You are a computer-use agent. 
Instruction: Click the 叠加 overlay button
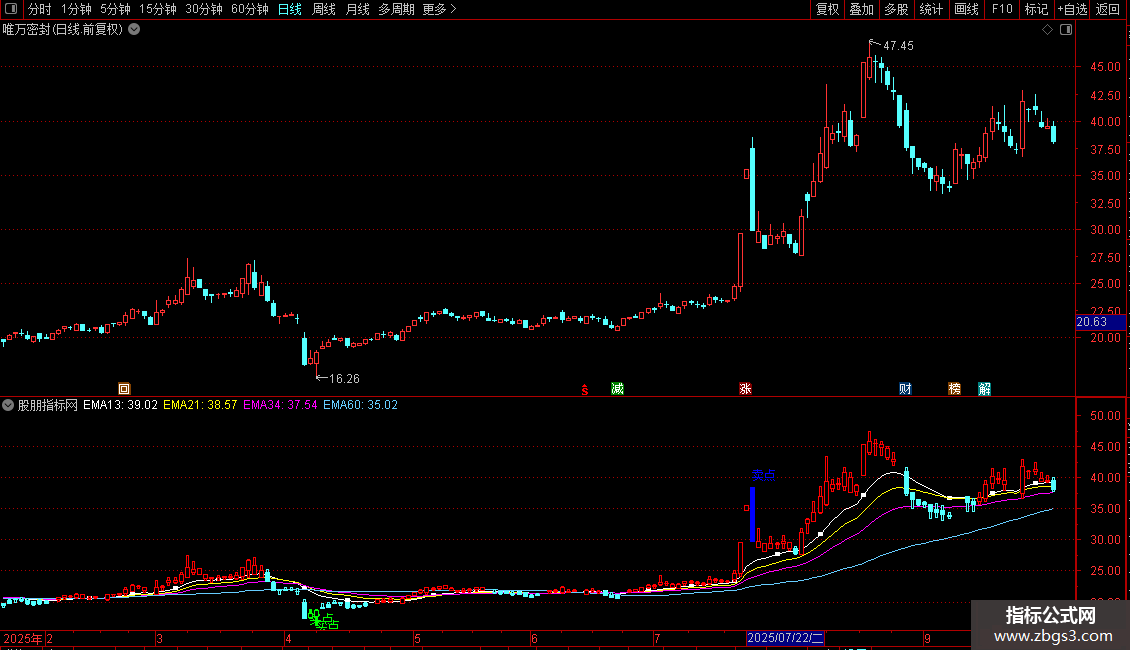(x=862, y=9)
